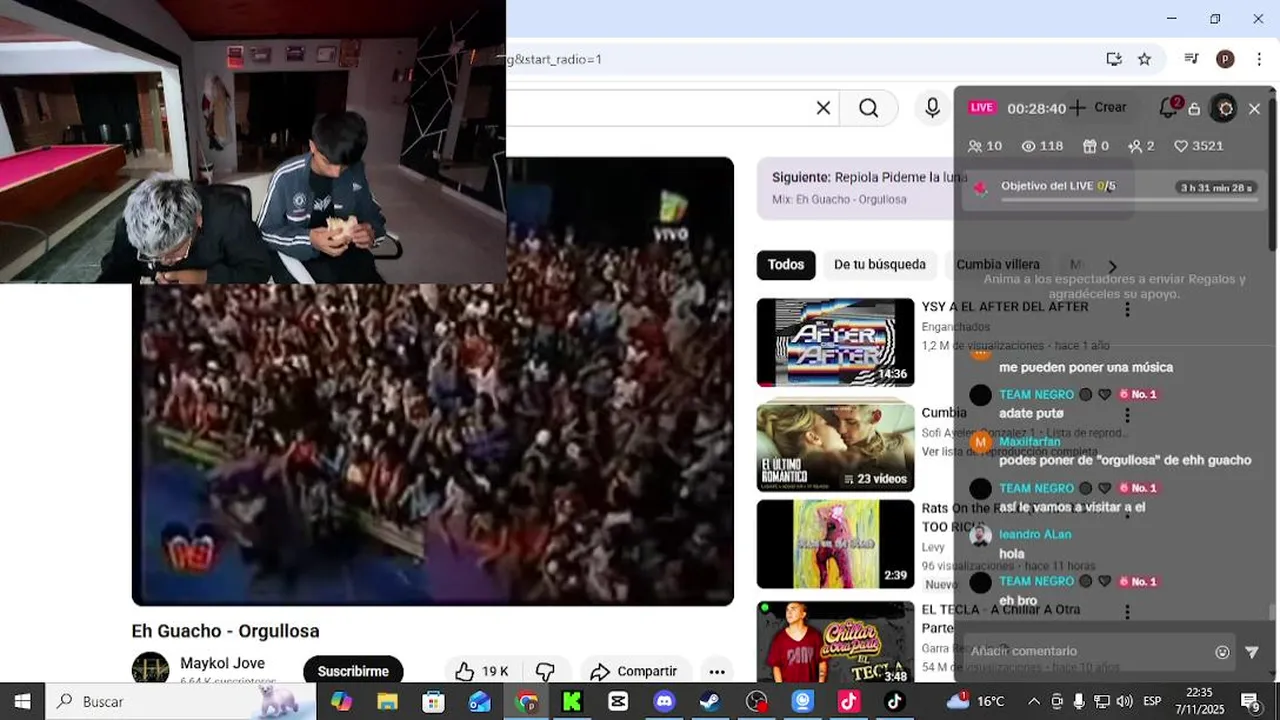Open Maykol Jove channel name
1280x720 pixels.
point(222,663)
